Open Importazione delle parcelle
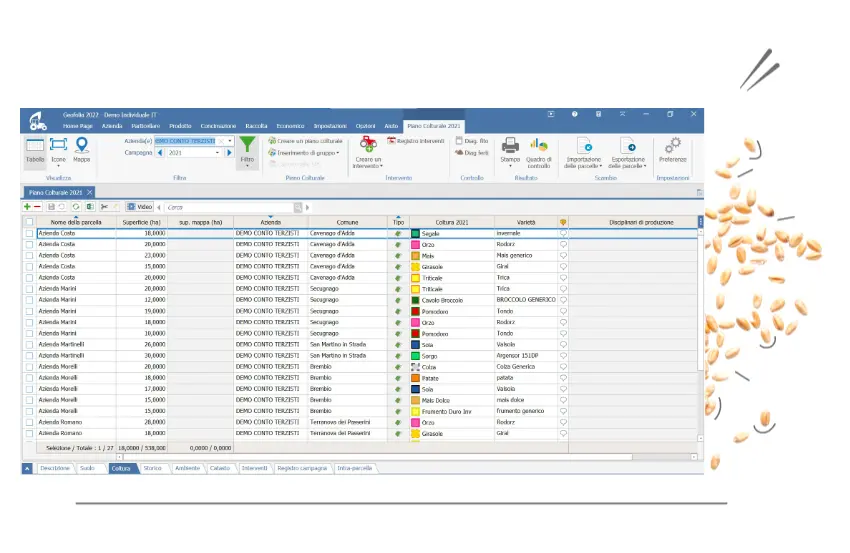 pos(583,152)
